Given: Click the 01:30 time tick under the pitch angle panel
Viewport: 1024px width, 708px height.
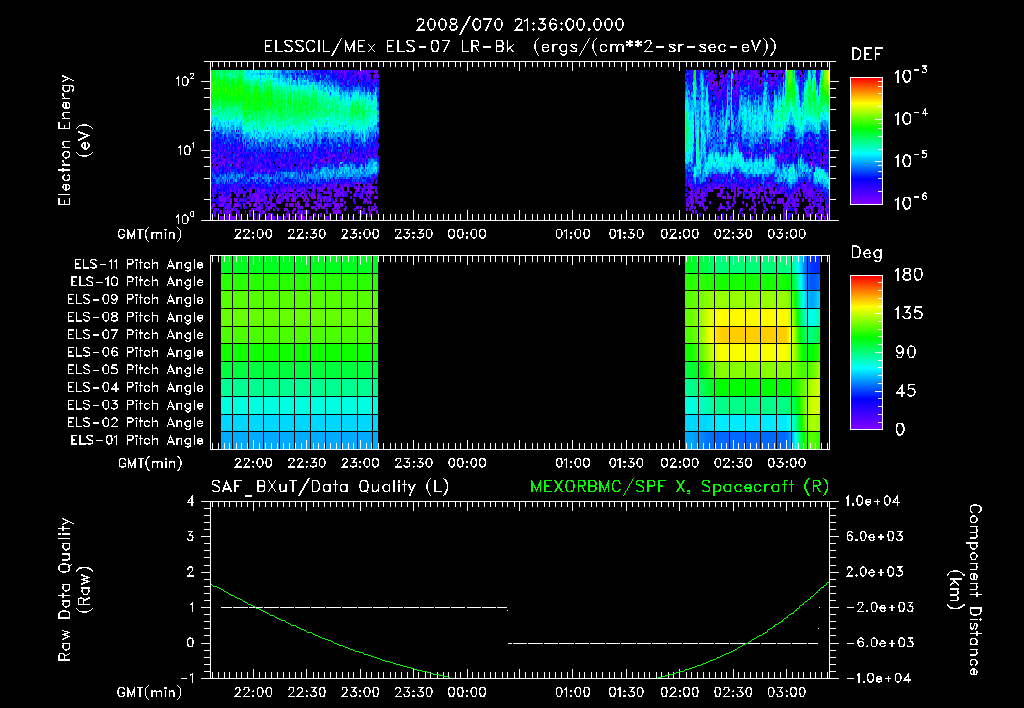Looking at the screenshot, I should (x=626, y=463).
